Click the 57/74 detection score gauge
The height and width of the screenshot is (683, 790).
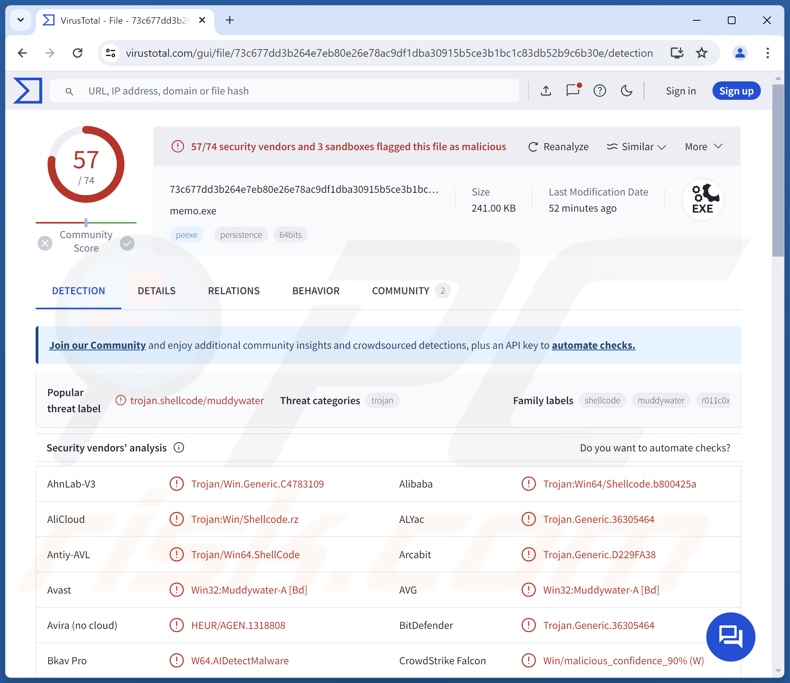tap(86, 165)
